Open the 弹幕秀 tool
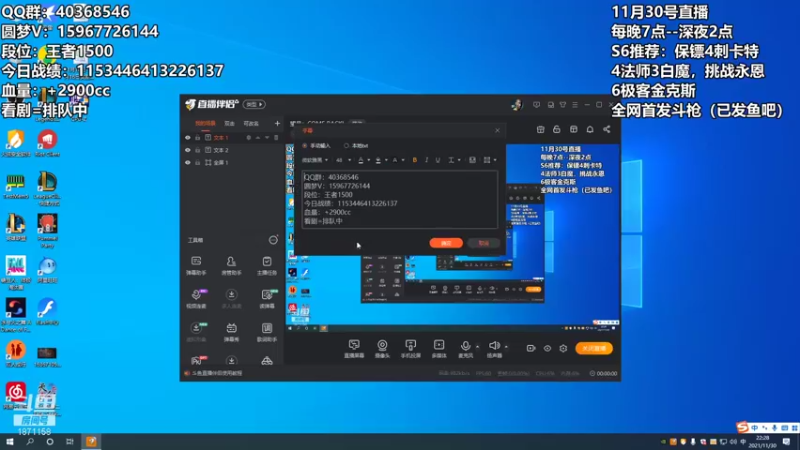The image size is (800, 450). (231, 332)
